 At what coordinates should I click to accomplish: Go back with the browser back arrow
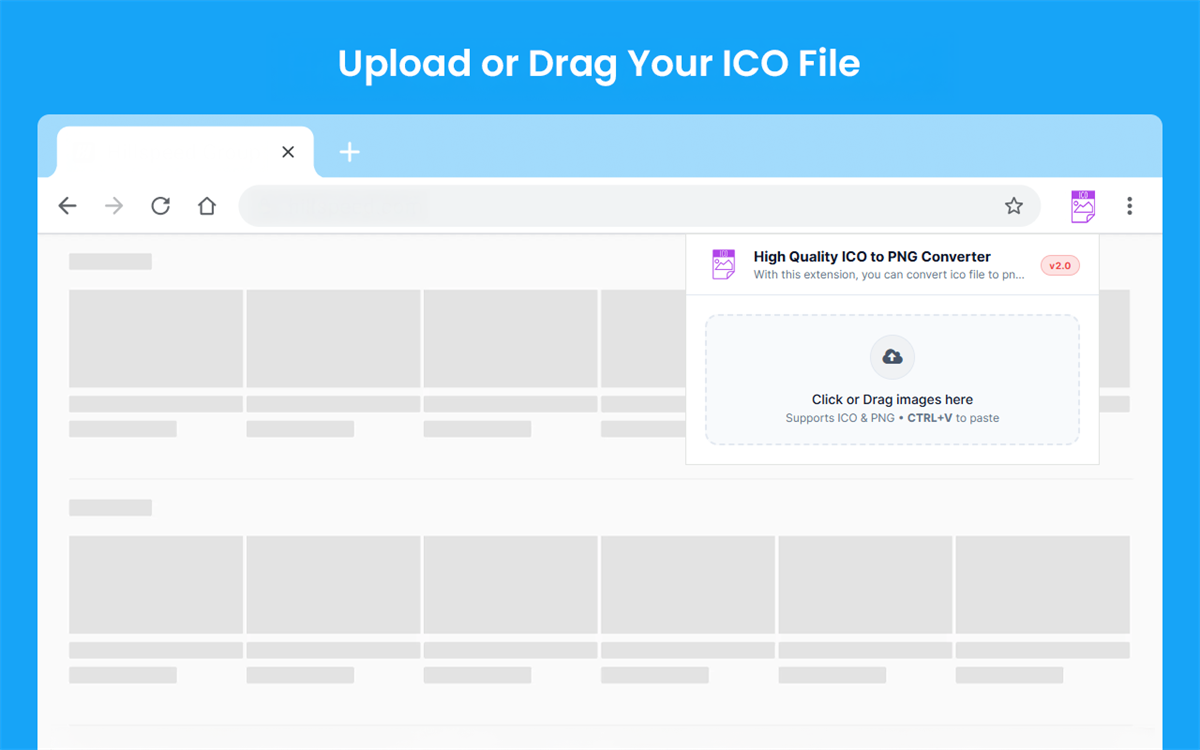pos(67,206)
